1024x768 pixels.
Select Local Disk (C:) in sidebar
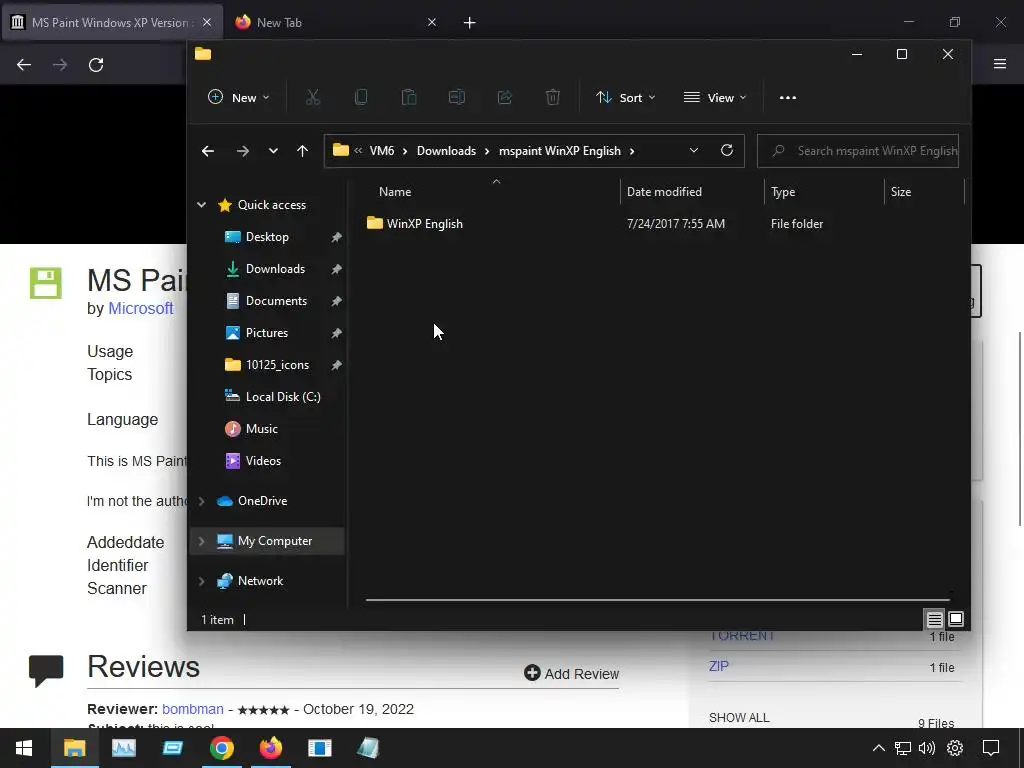click(x=283, y=396)
